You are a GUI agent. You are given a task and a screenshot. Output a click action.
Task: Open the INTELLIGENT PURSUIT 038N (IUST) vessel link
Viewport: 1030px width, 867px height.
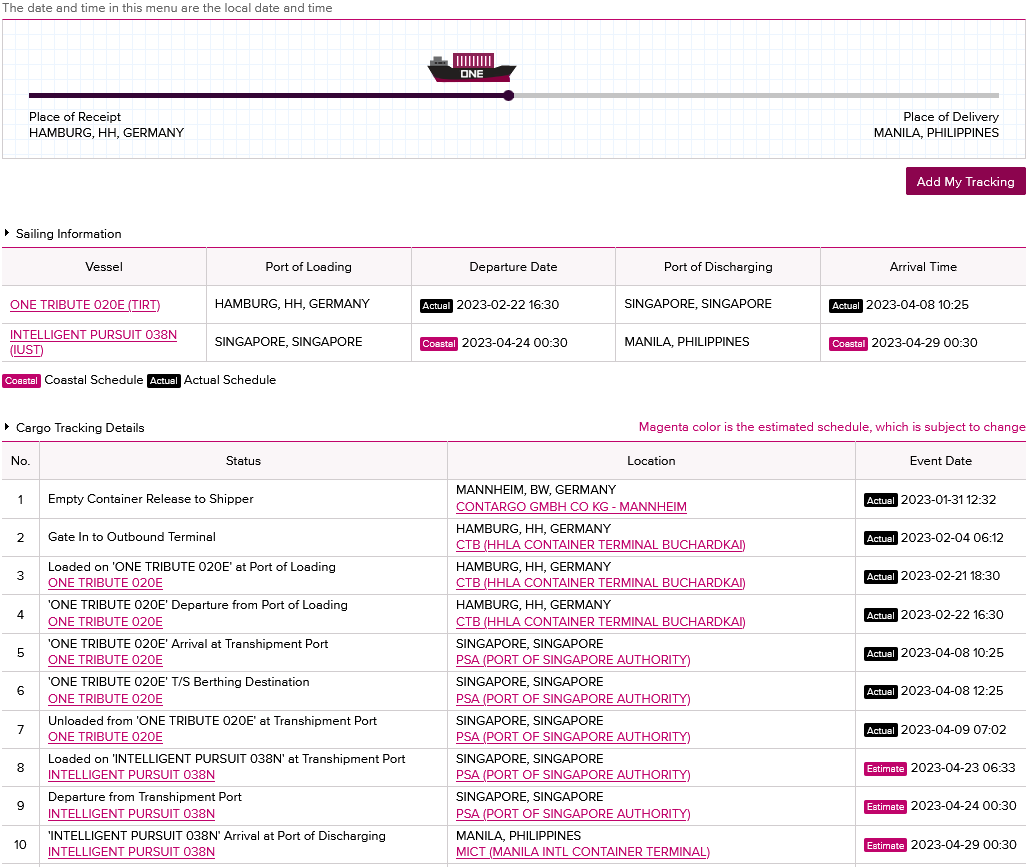[93, 342]
